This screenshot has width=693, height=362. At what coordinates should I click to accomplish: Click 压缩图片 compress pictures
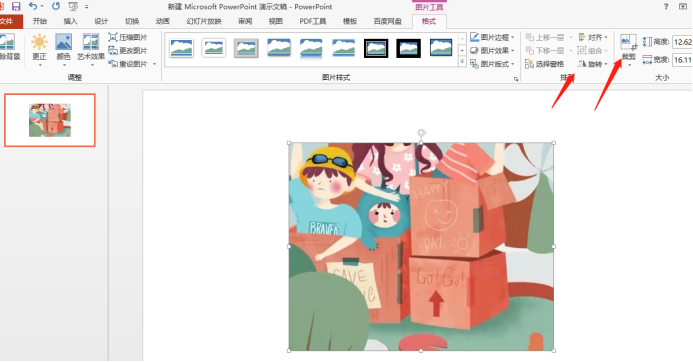coord(128,38)
